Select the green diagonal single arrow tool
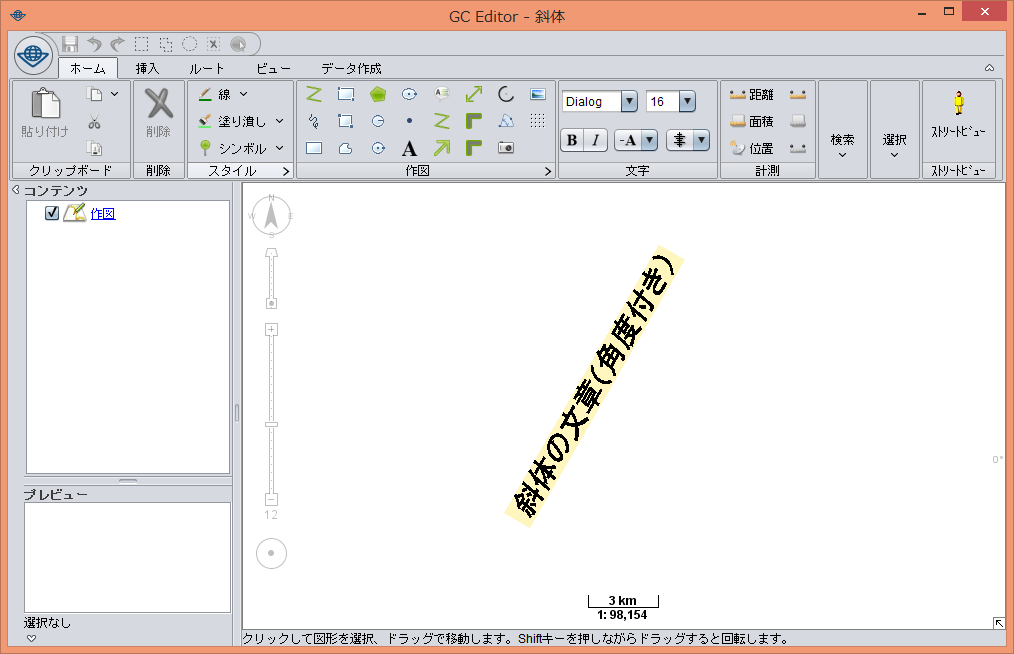Viewport: 1014px width, 654px height. (x=442, y=148)
